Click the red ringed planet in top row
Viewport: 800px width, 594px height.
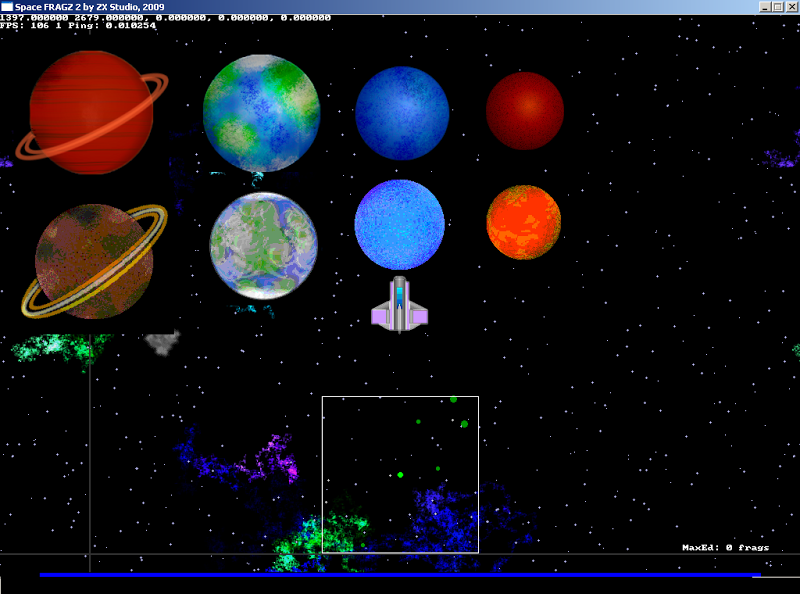pos(92,112)
